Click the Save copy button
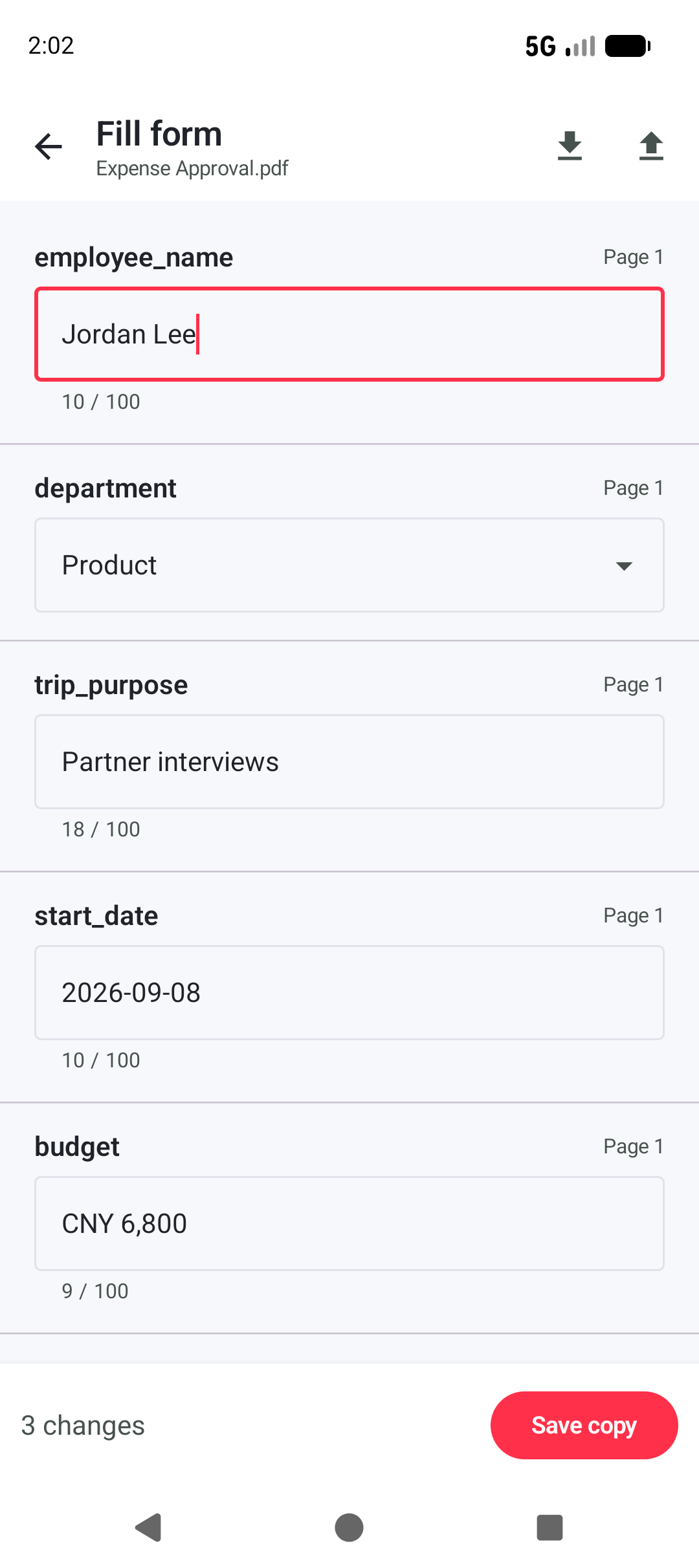 [584, 1425]
